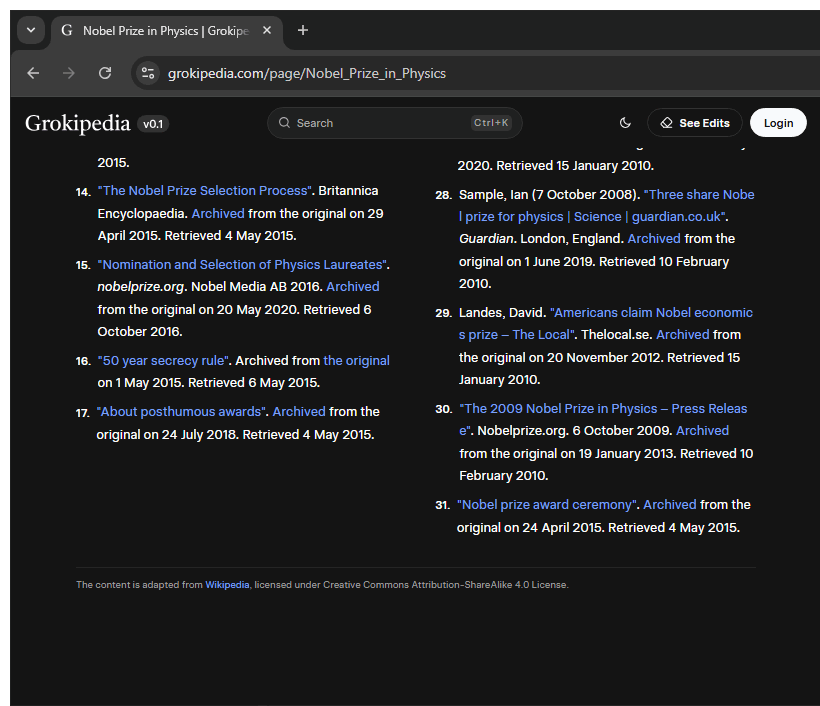Close the Nobel Prize in Physics tab
Image resolution: width=820 pixels, height=706 pixels.
pyautogui.click(x=267, y=30)
